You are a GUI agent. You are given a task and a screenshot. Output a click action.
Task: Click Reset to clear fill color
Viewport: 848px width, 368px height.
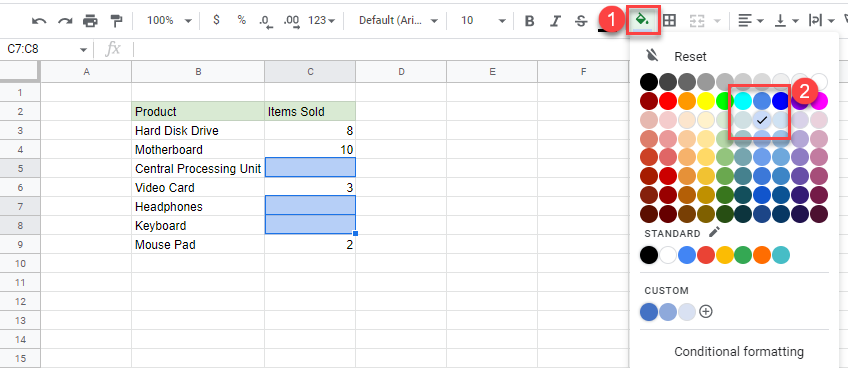coord(690,56)
